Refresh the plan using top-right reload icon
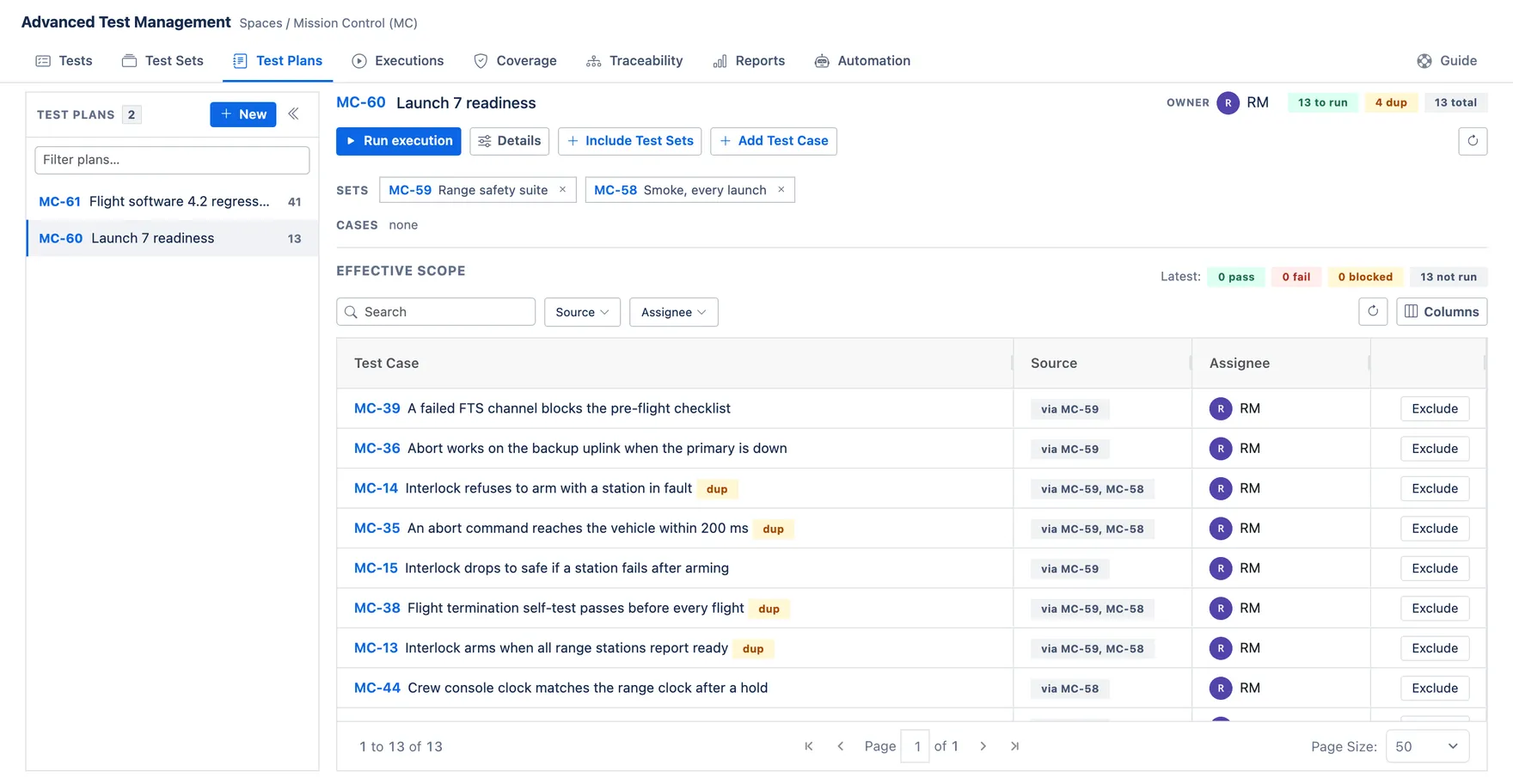Image resolution: width=1513 pixels, height=784 pixels. [1473, 141]
